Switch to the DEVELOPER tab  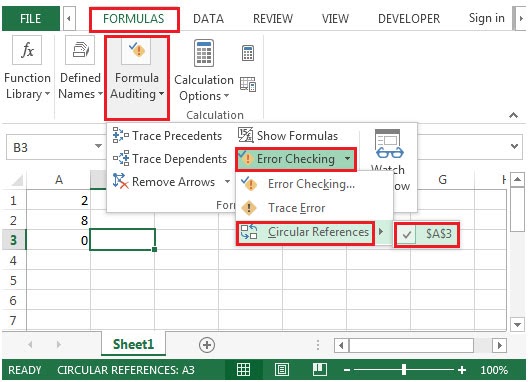pyautogui.click(x=409, y=19)
